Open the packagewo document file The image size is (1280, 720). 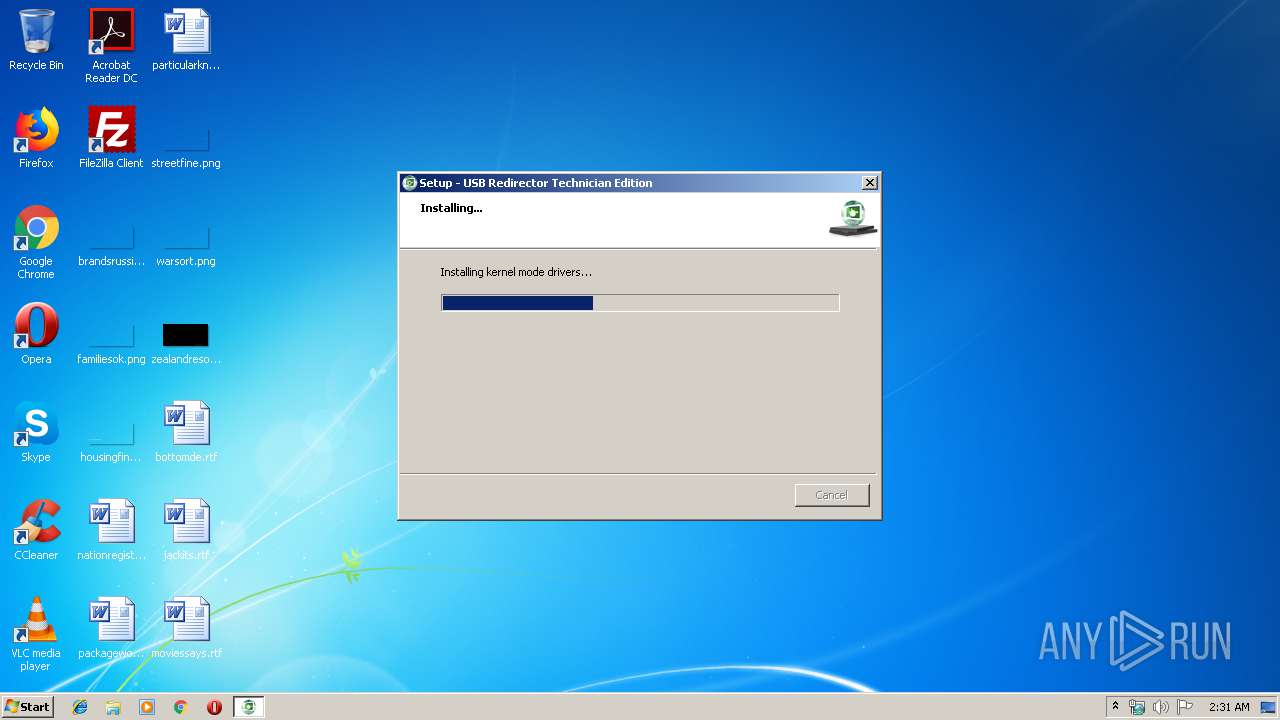(x=111, y=629)
